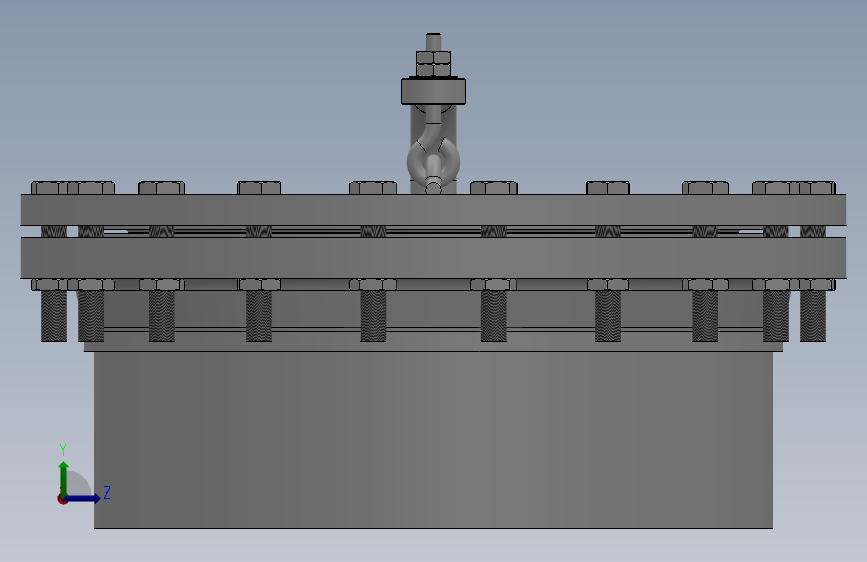Click the red X axis dot at the triad origin

pyautogui.click(x=62, y=499)
